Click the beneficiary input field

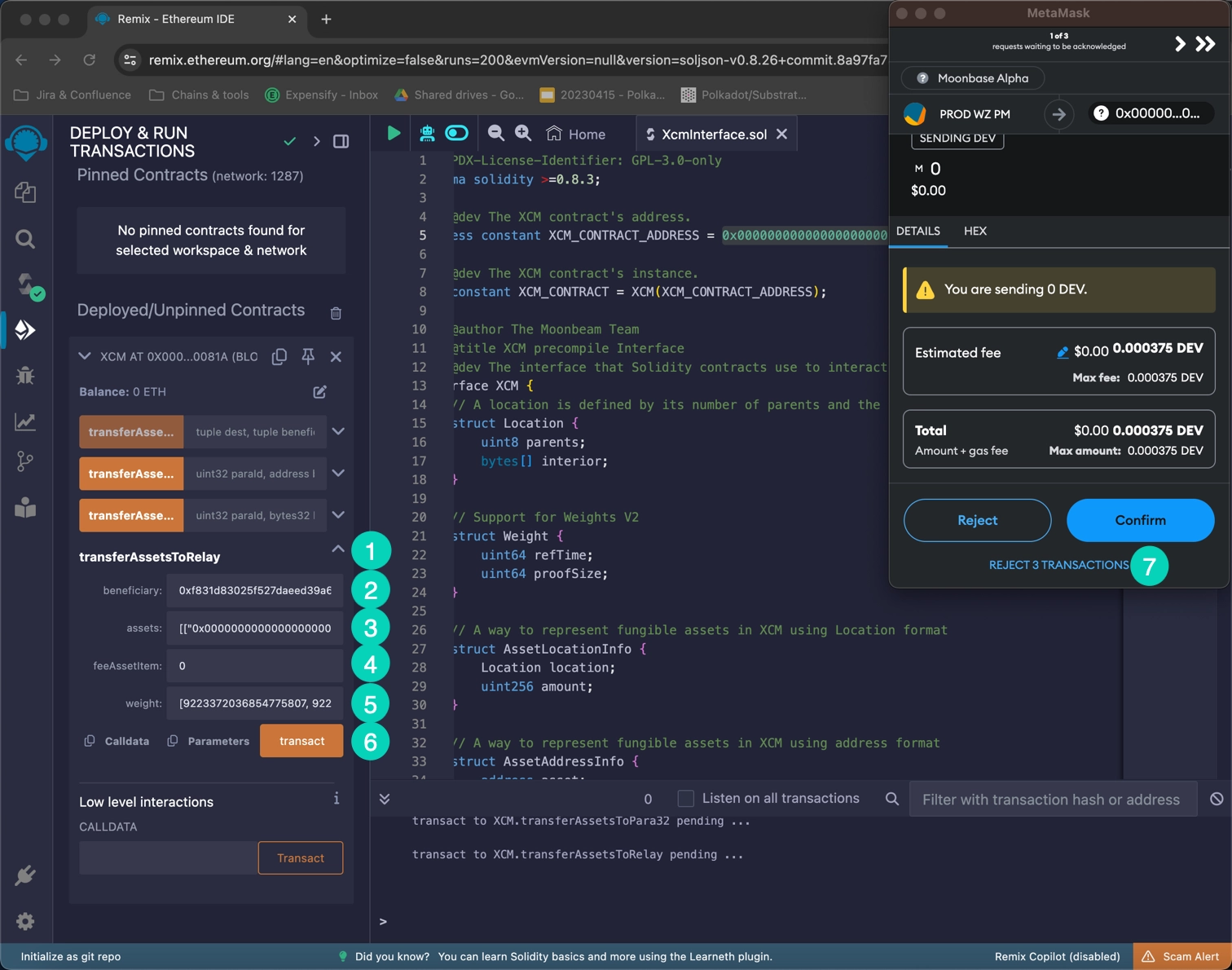tap(255, 590)
